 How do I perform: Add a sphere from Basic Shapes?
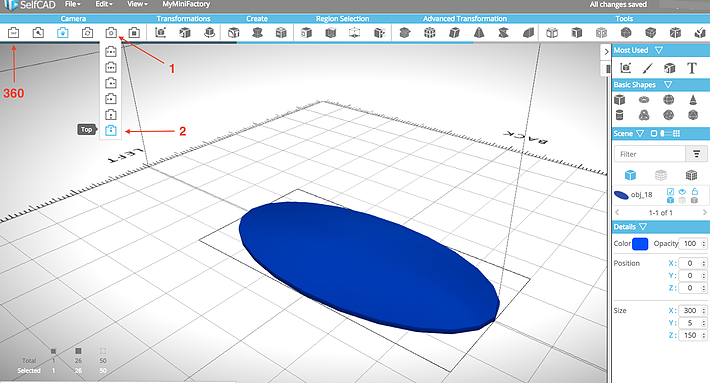[668, 100]
